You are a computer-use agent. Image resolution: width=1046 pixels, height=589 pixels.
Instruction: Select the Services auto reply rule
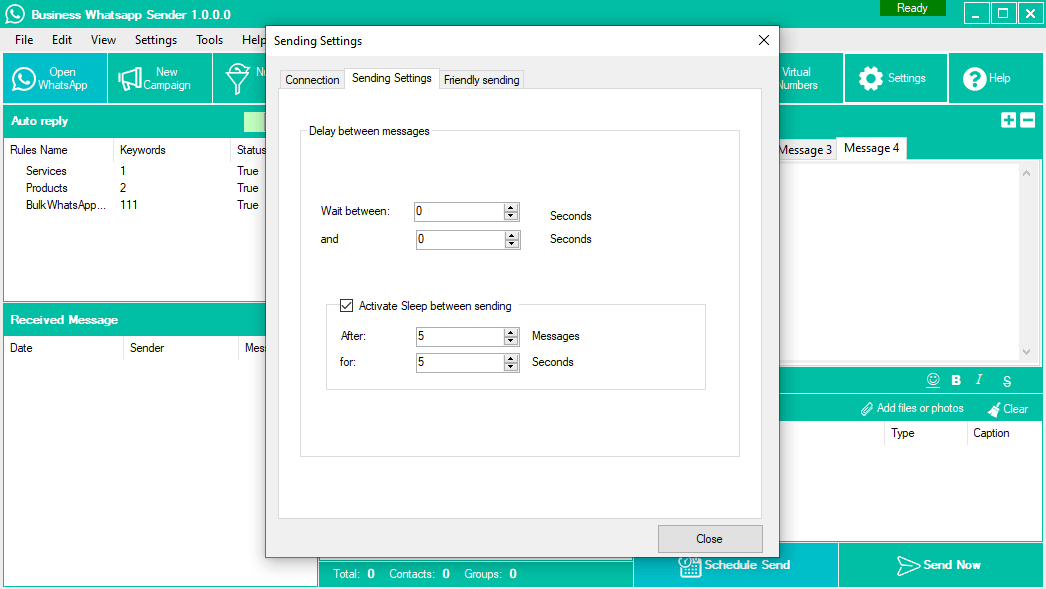[46, 171]
